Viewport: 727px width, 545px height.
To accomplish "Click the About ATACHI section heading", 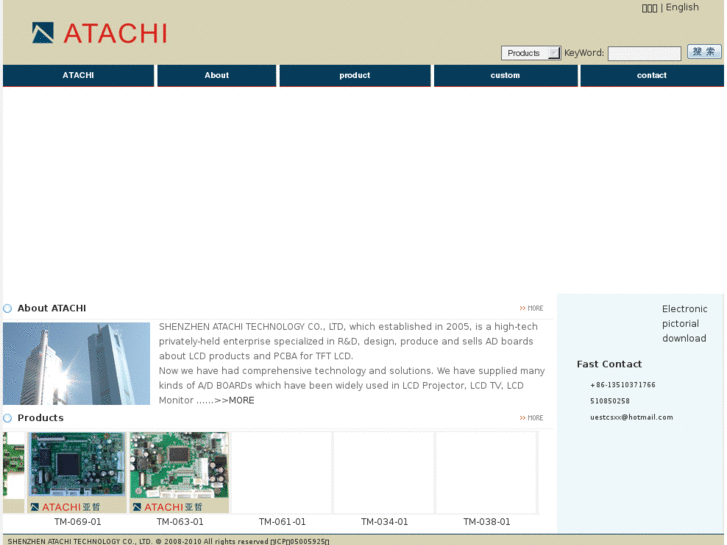I will [x=52, y=308].
